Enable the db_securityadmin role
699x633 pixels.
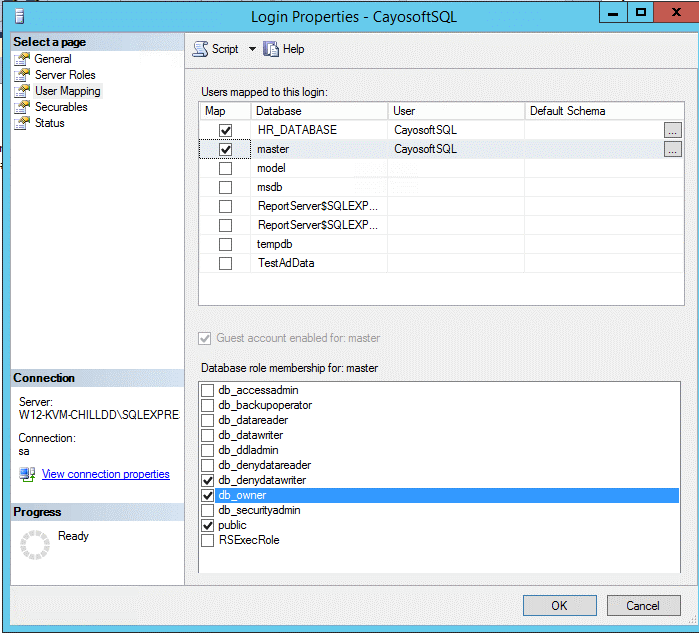pyautogui.click(x=207, y=510)
